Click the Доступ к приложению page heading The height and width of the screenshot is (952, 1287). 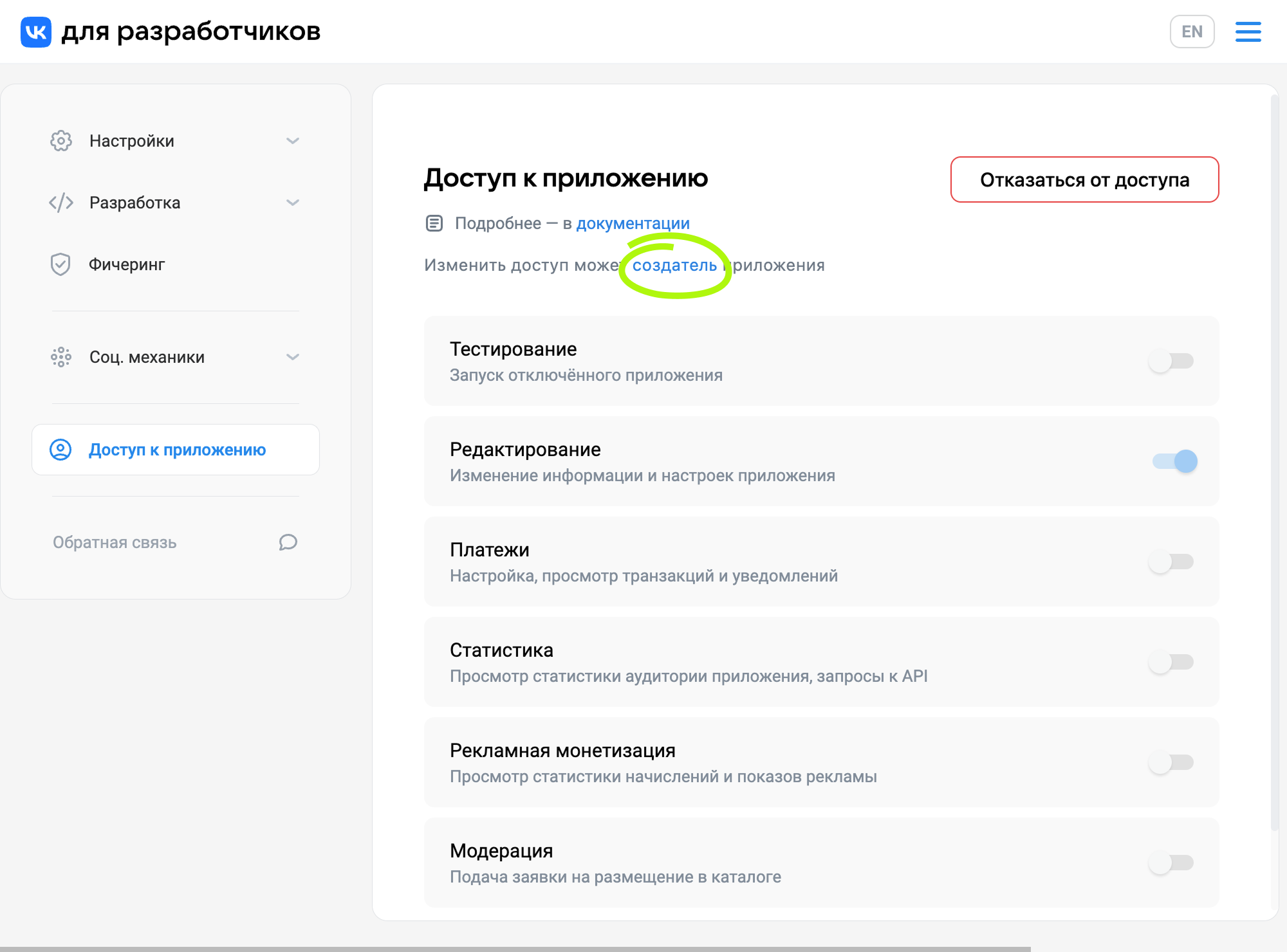(x=566, y=178)
